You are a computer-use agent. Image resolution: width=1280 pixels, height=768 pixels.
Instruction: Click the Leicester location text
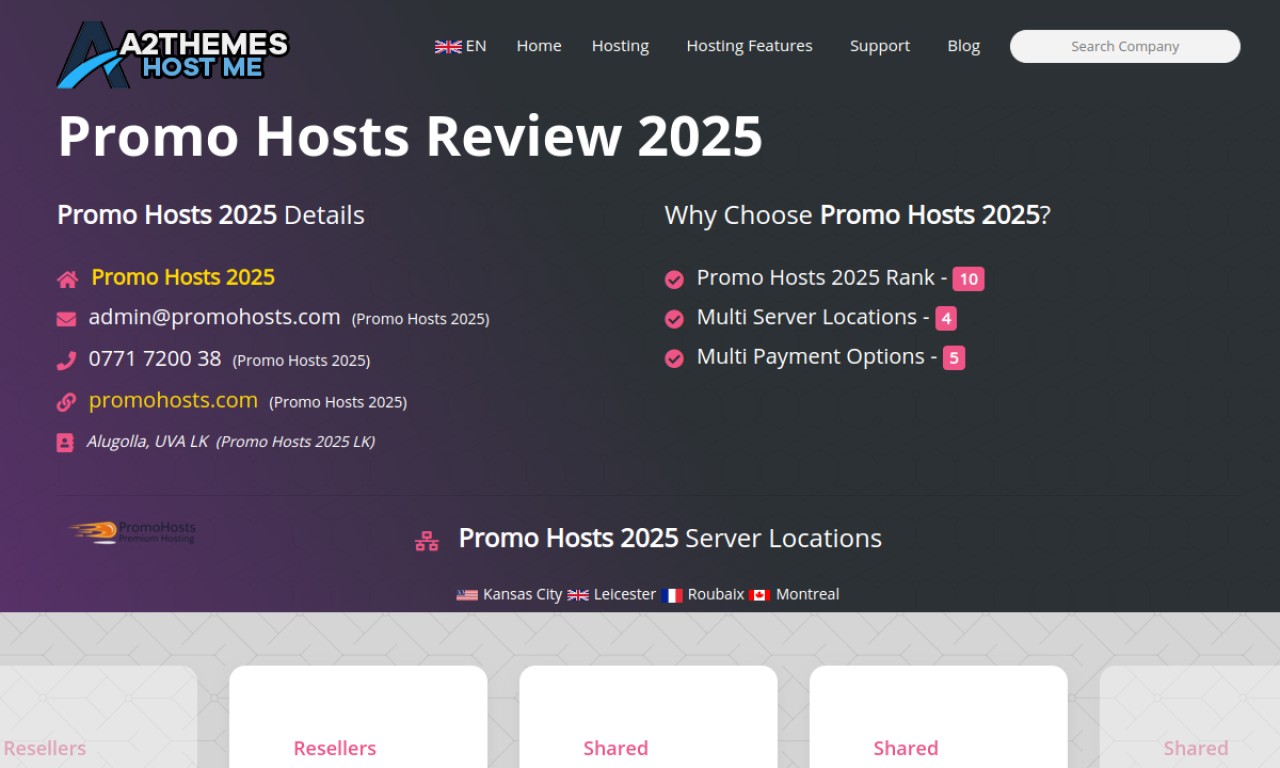point(625,594)
